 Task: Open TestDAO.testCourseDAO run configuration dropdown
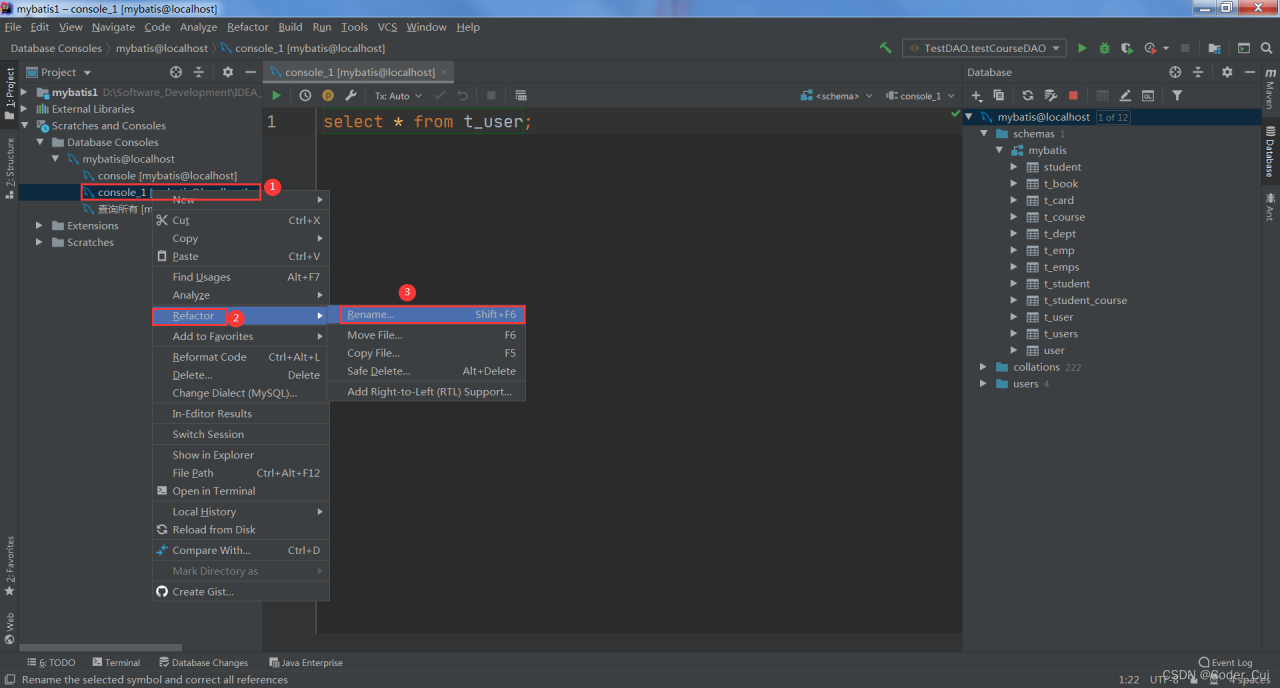click(x=984, y=48)
